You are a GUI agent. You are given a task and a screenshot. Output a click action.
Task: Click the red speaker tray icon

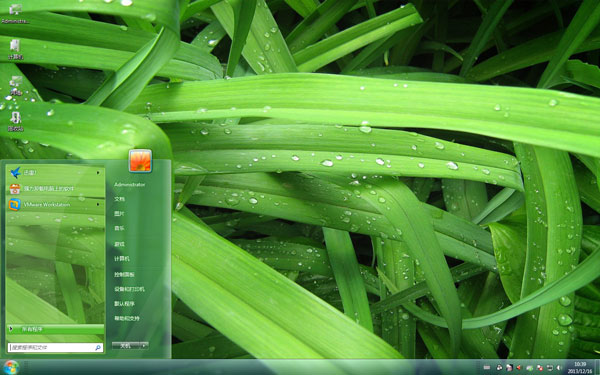[x=519, y=367]
